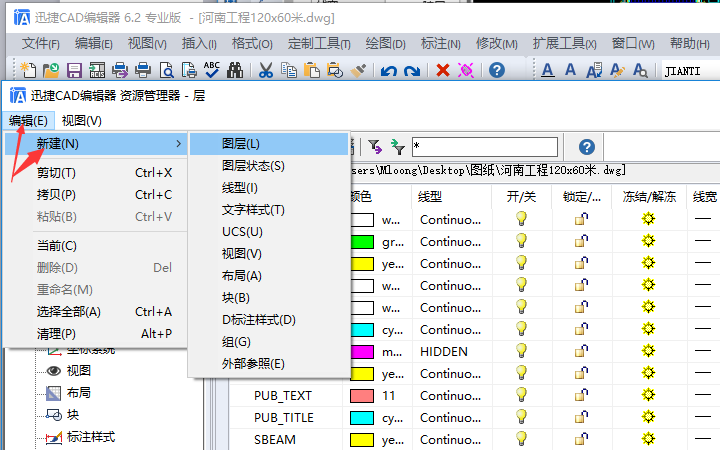Freeze the PUB_TEXT layer via sun icon
This screenshot has height=450, width=720.
tap(648, 395)
